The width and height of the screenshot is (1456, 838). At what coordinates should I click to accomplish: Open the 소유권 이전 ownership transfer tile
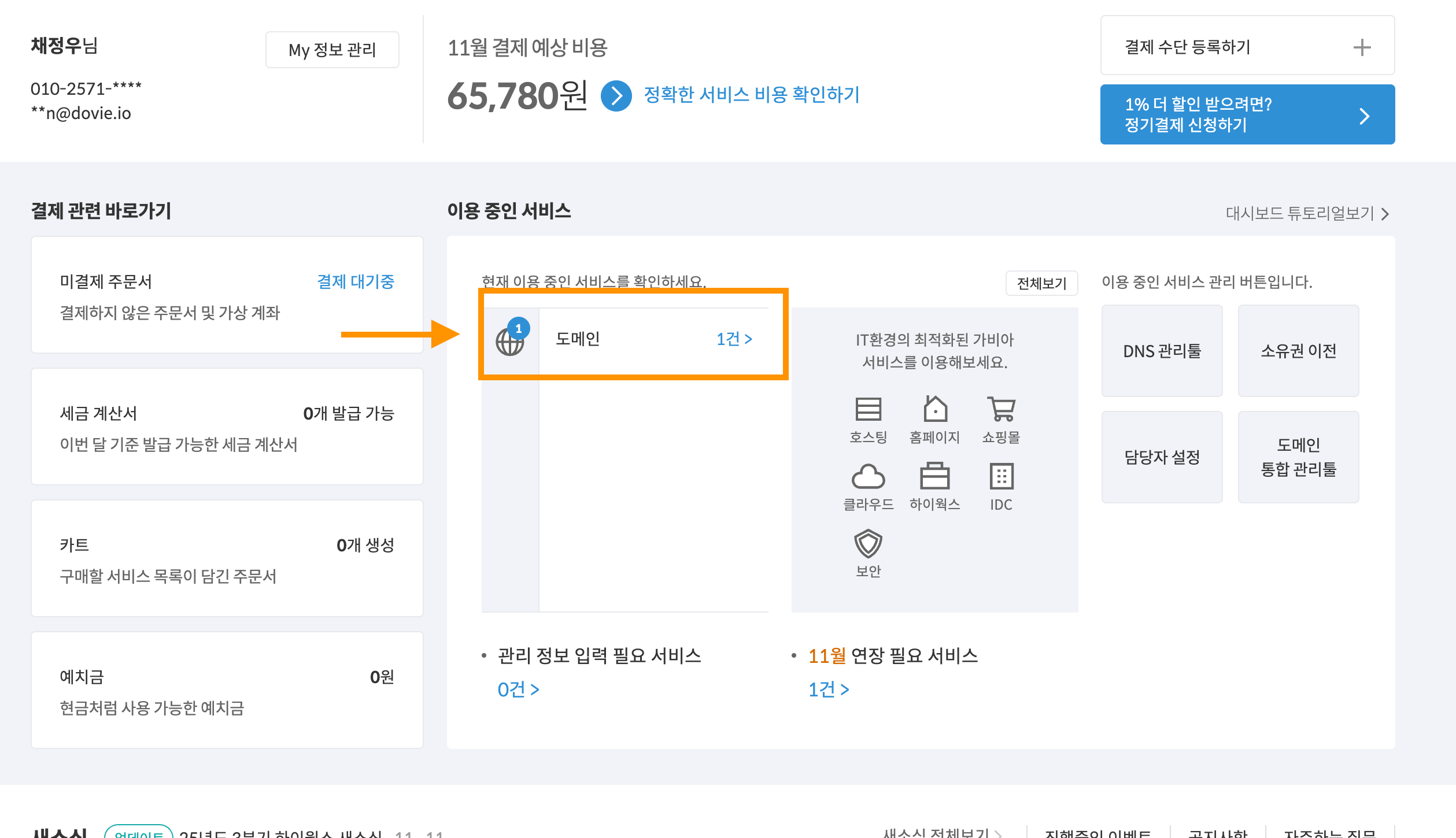click(1298, 351)
